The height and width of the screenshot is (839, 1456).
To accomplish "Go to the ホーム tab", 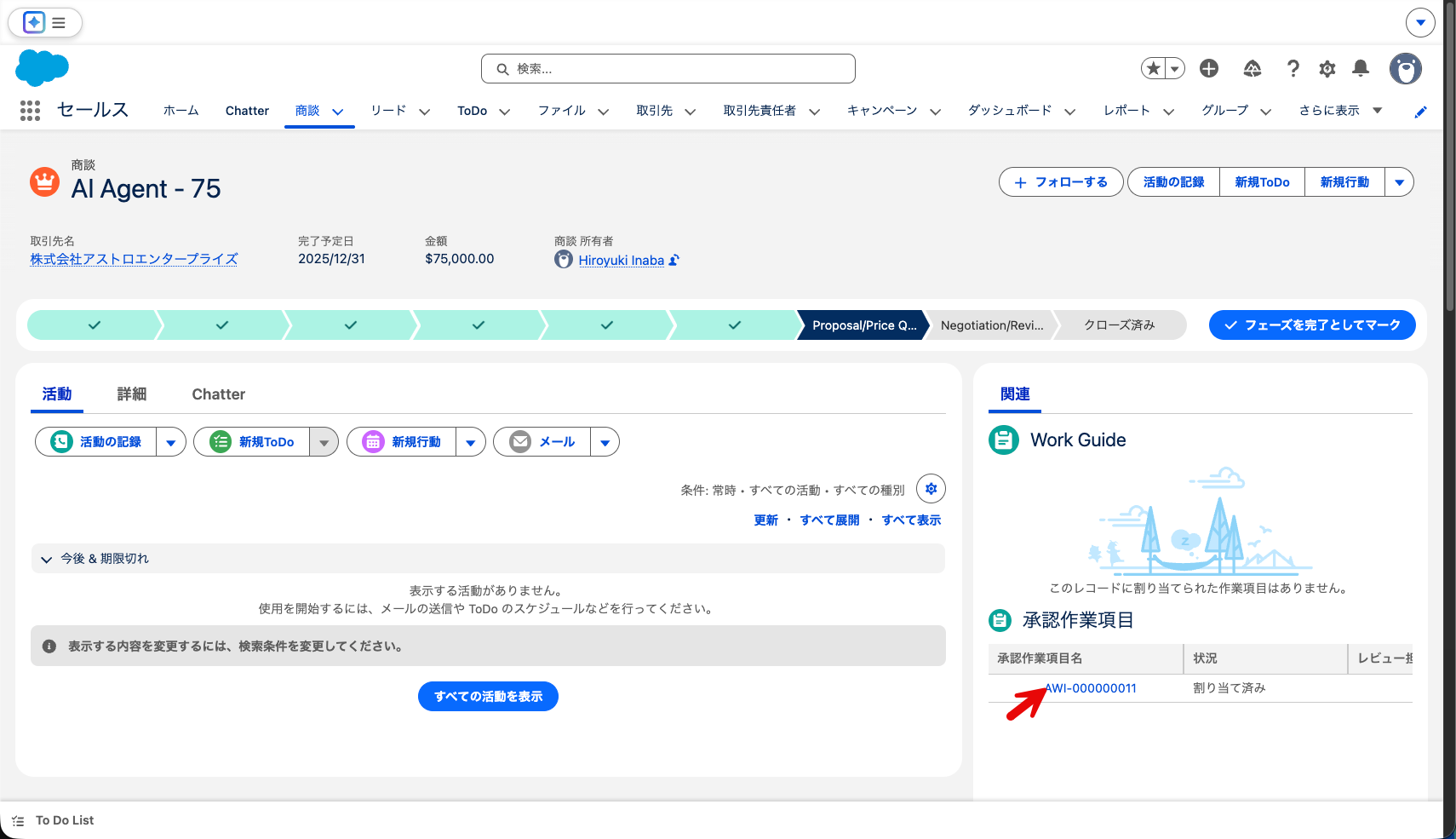I will point(181,111).
